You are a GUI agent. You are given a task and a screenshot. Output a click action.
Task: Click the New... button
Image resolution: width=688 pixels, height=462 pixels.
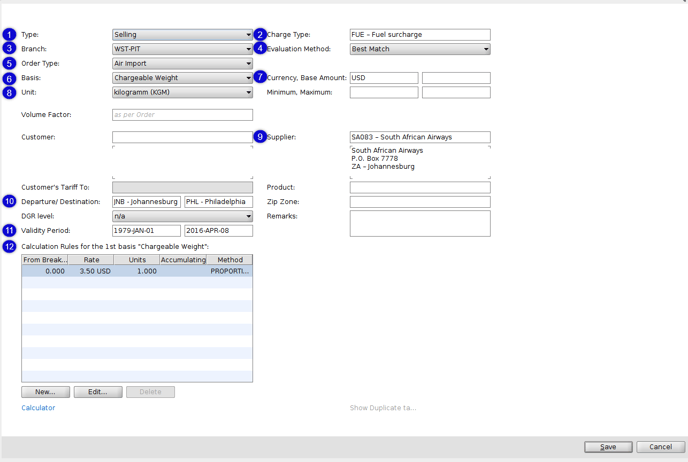pyautogui.click(x=45, y=392)
